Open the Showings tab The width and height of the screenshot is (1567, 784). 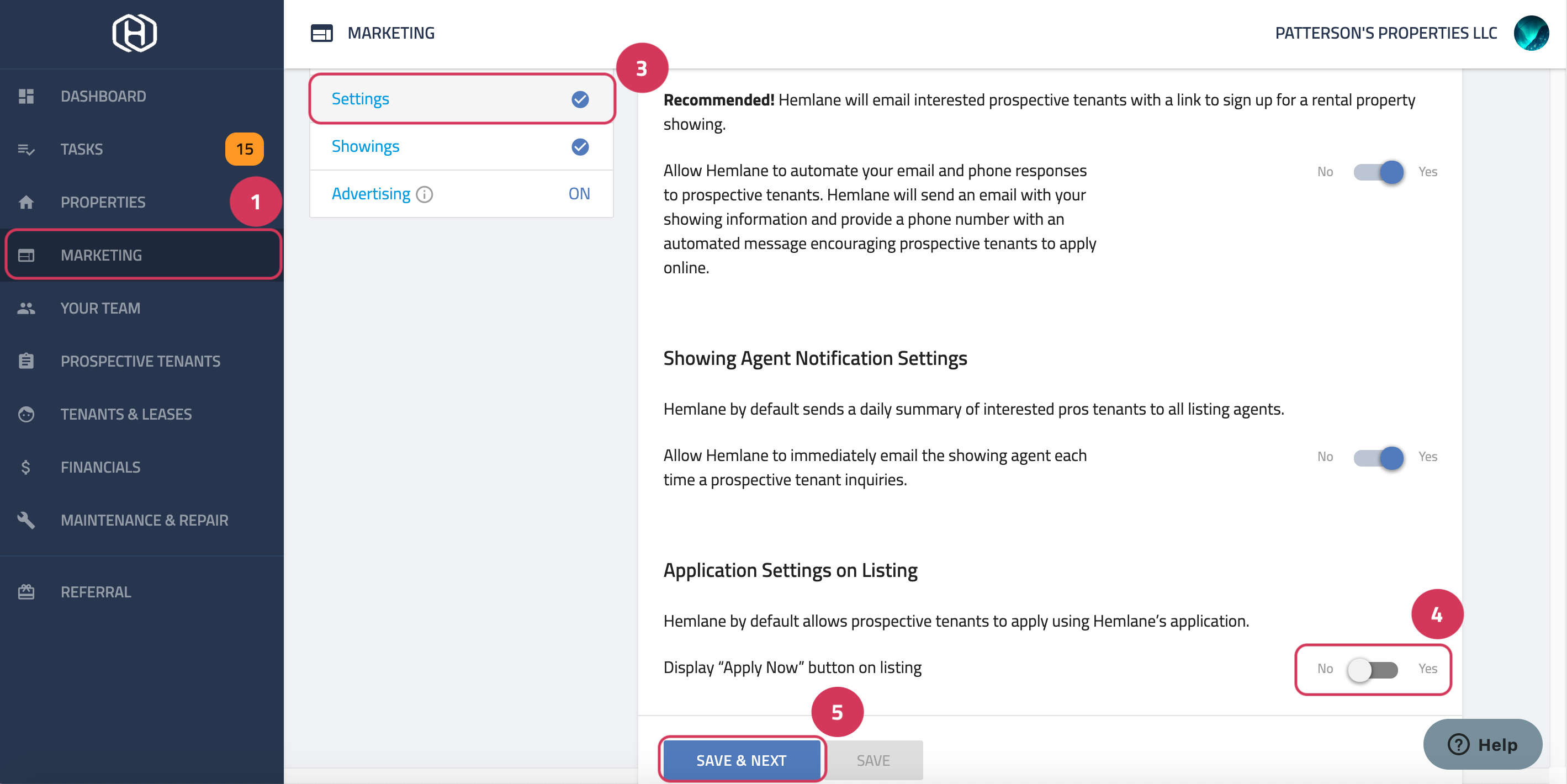[x=462, y=146]
